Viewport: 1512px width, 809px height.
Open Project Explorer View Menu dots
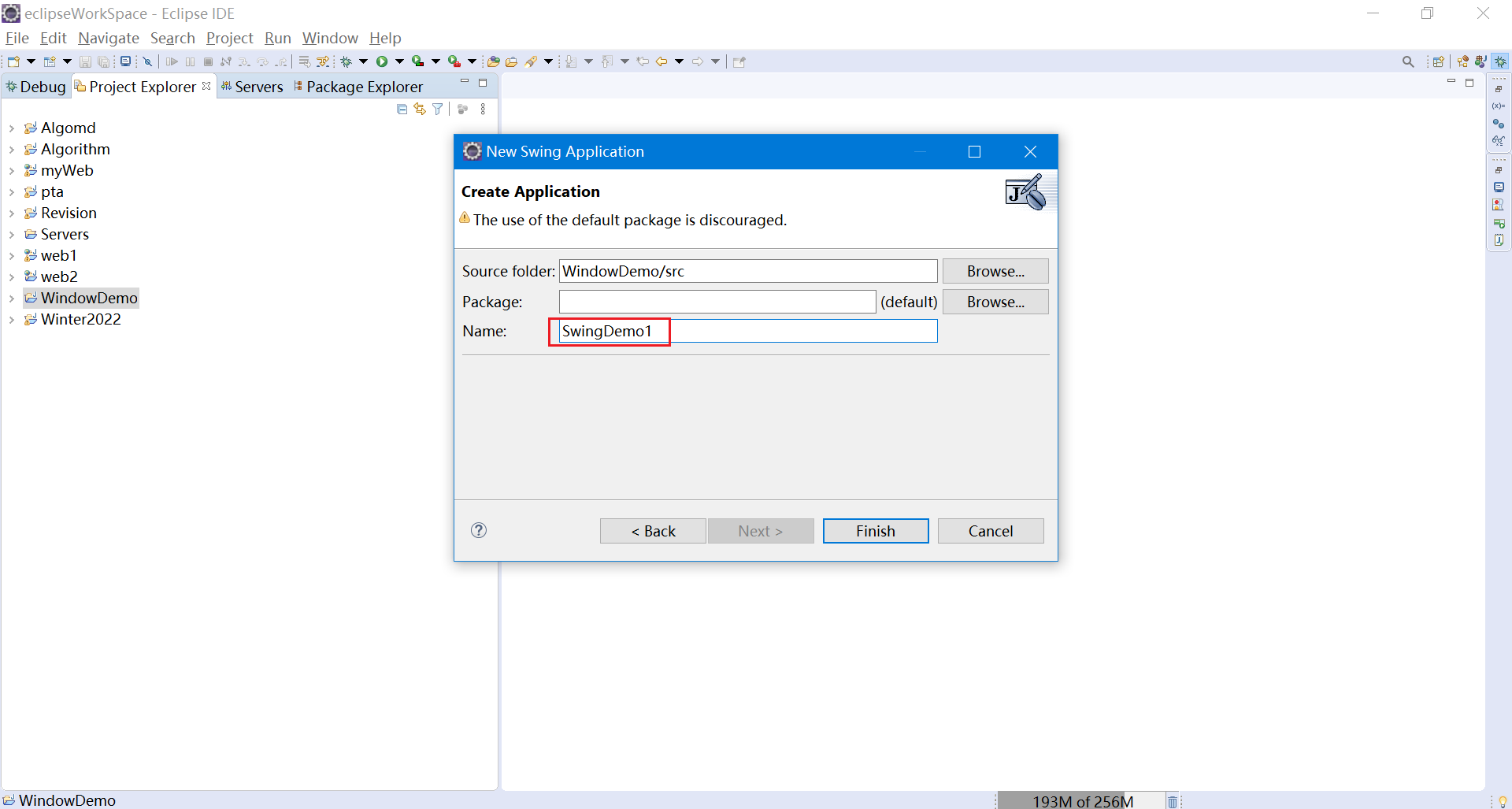coord(483,109)
